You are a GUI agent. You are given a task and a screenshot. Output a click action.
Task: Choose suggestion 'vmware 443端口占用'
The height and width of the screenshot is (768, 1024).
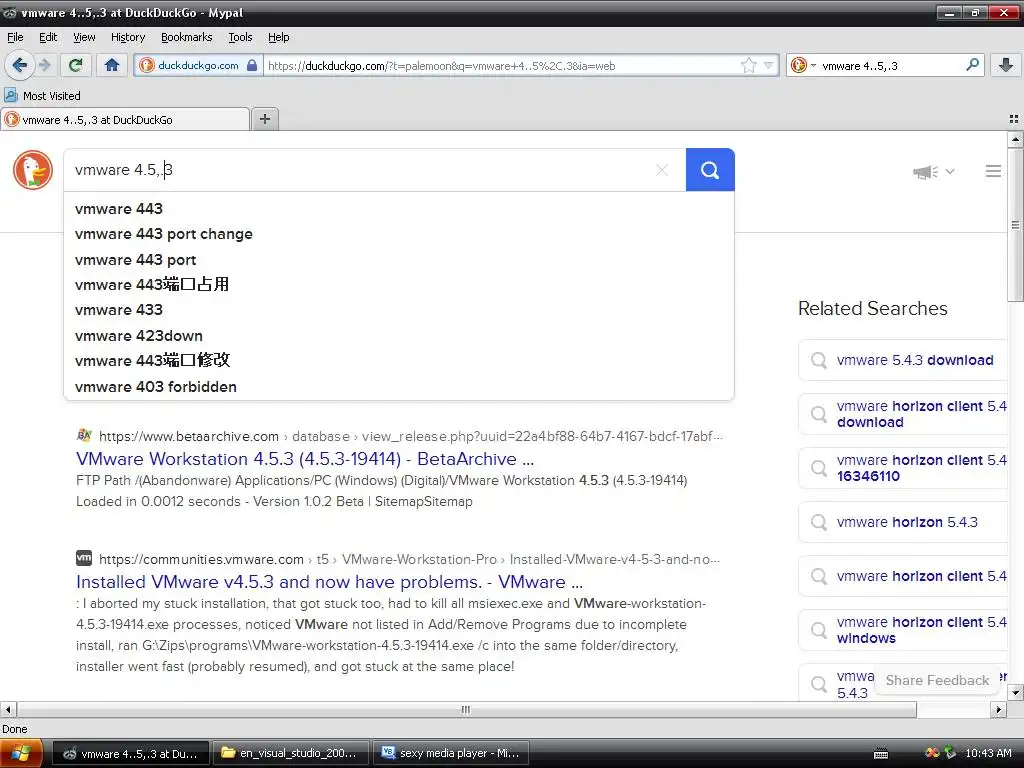coord(152,285)
